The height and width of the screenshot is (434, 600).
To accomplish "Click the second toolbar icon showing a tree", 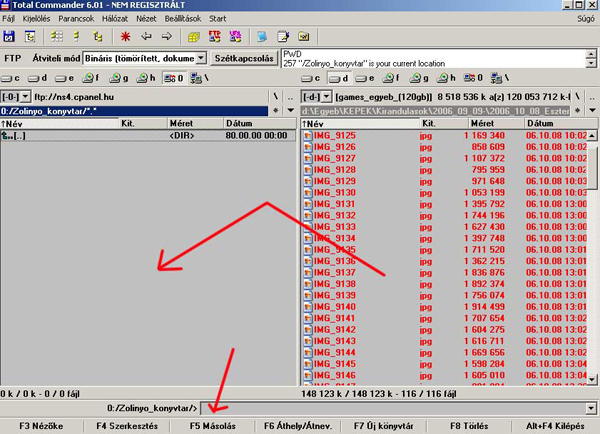I will click(x=29, y=37).
